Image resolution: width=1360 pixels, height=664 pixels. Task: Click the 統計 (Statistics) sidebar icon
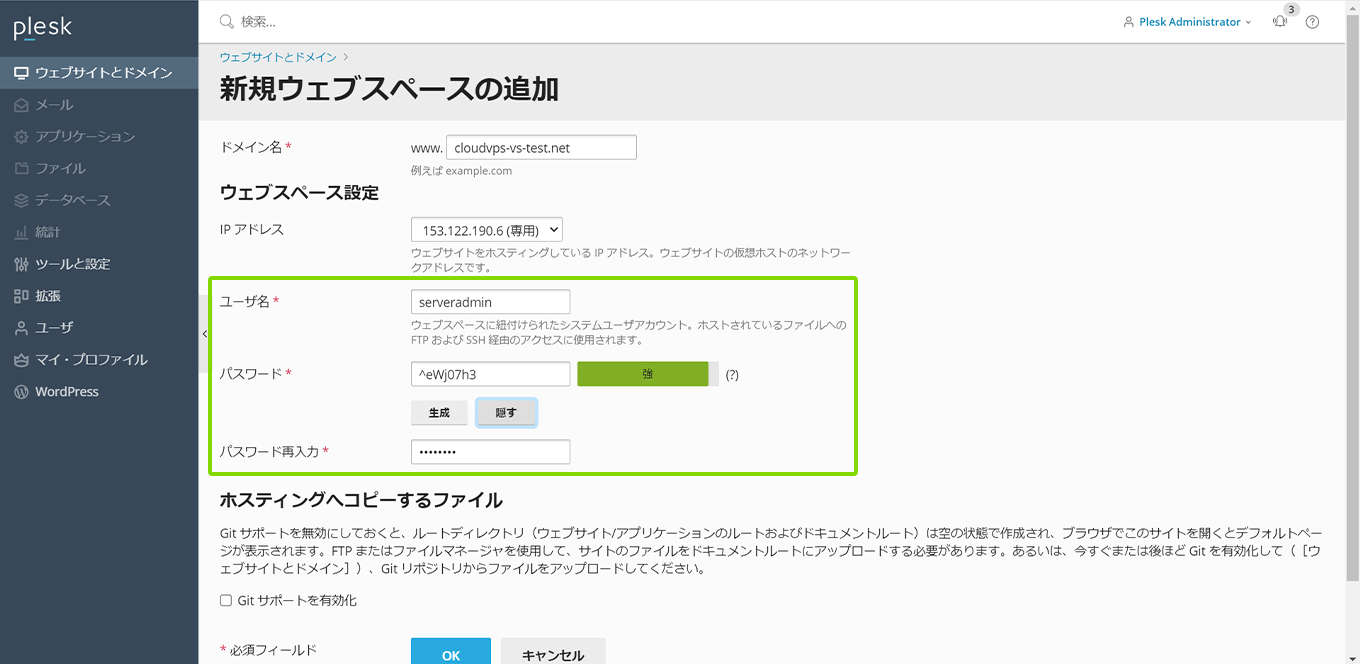click(21, 231)
